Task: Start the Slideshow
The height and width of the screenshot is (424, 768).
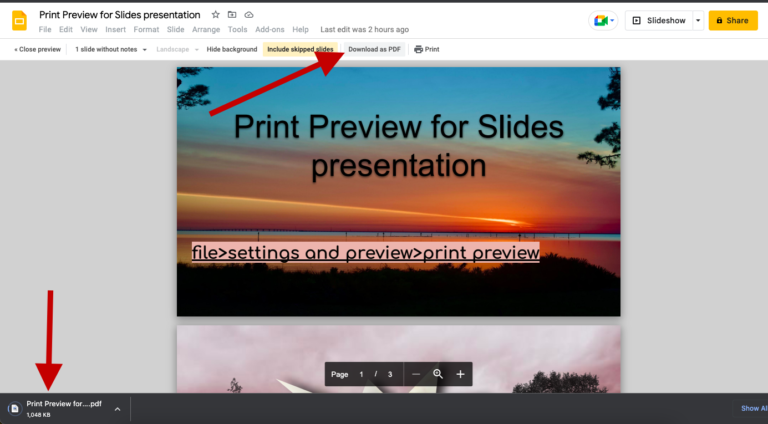Action: [x=659, y=21]
